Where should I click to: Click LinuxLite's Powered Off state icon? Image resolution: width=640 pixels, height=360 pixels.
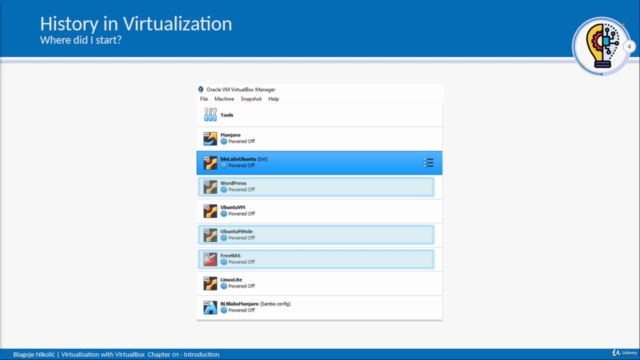coord(224,286)
